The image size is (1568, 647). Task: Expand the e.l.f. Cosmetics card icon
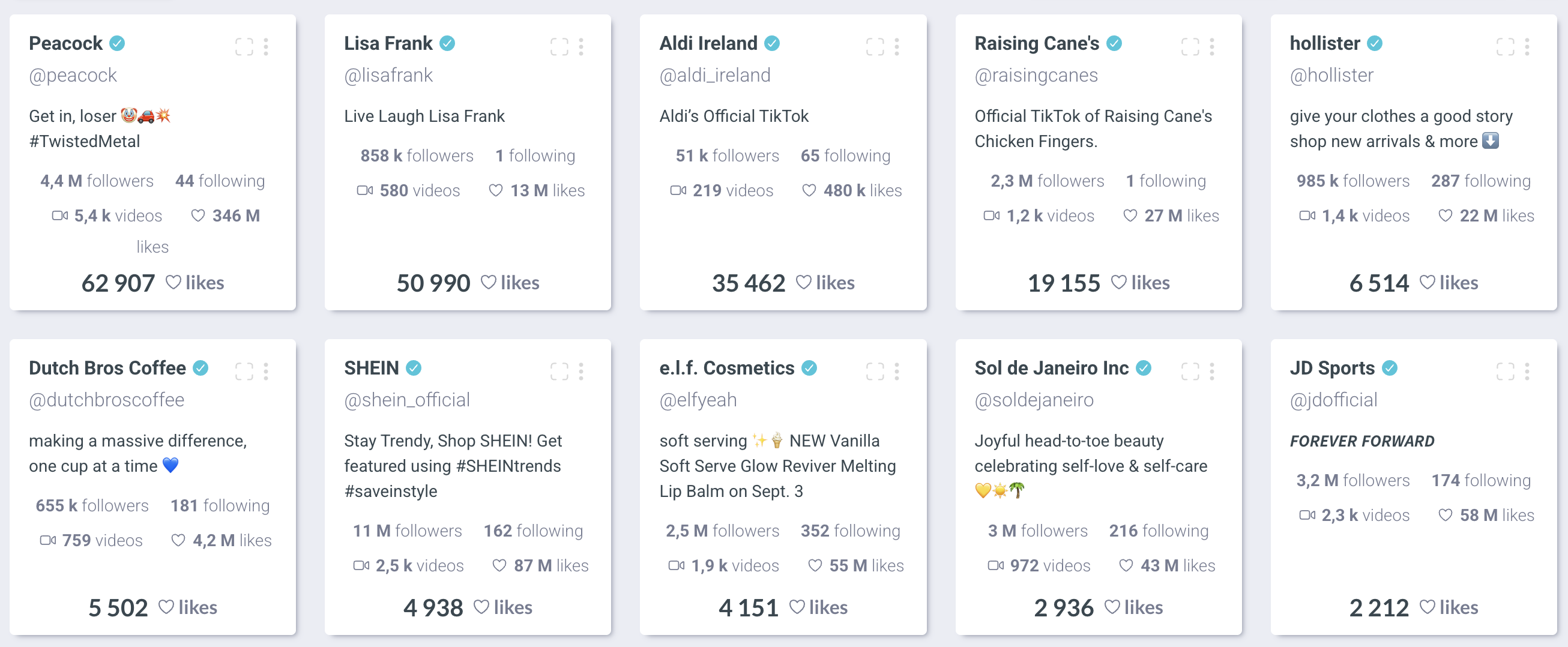point(875,372)
